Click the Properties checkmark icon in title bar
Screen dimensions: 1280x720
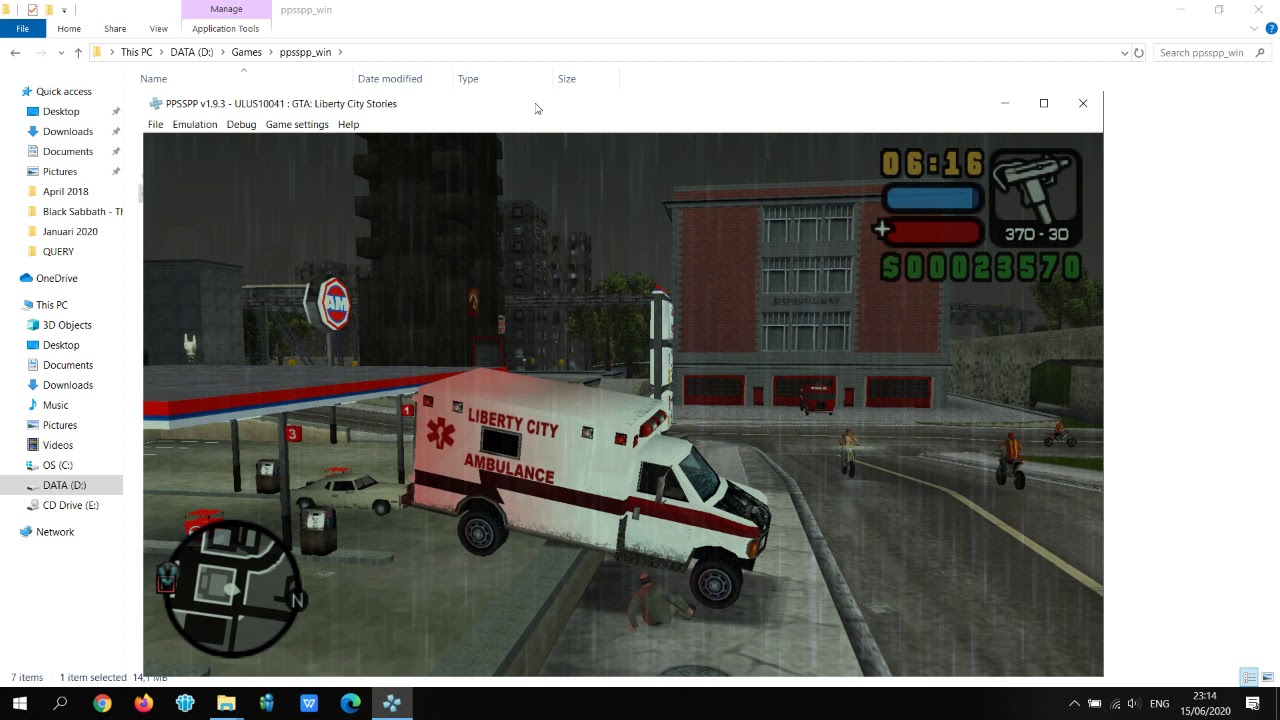point(32,10)
